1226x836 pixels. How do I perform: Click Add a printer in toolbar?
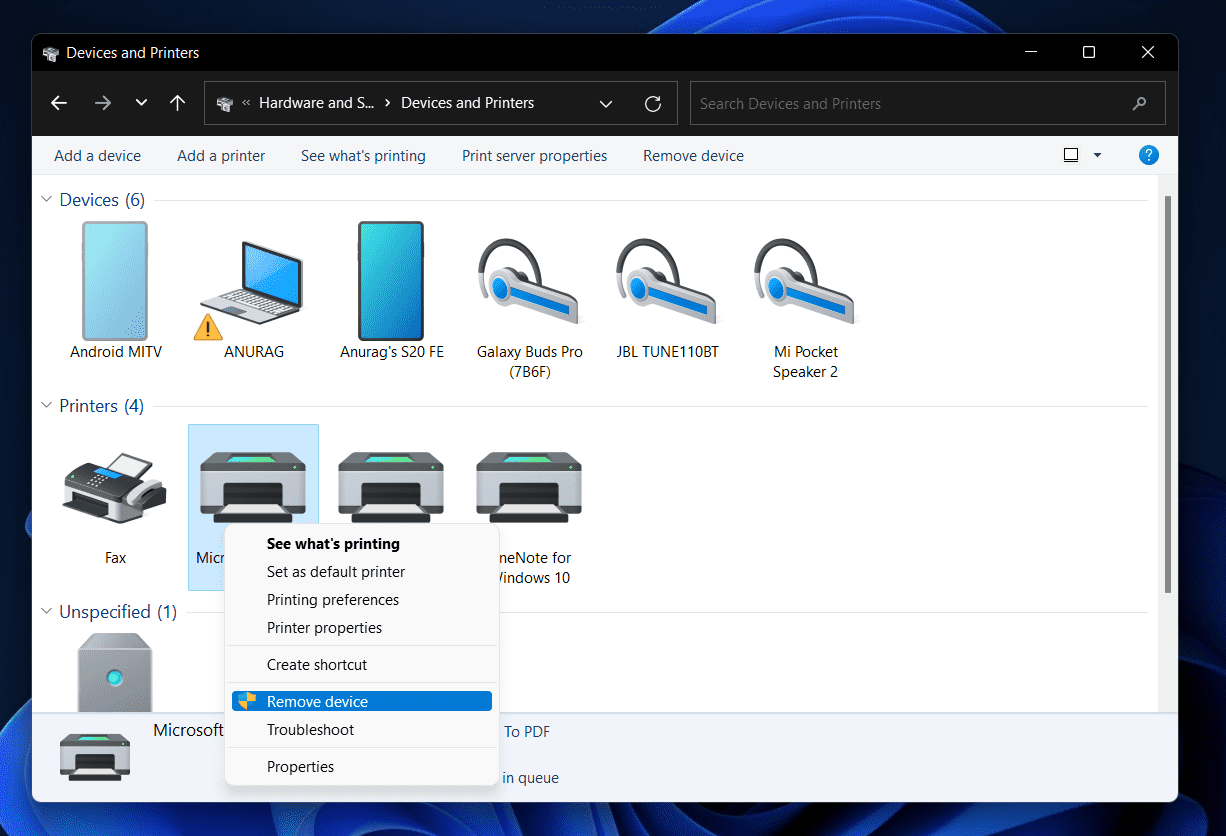(221, 156)
